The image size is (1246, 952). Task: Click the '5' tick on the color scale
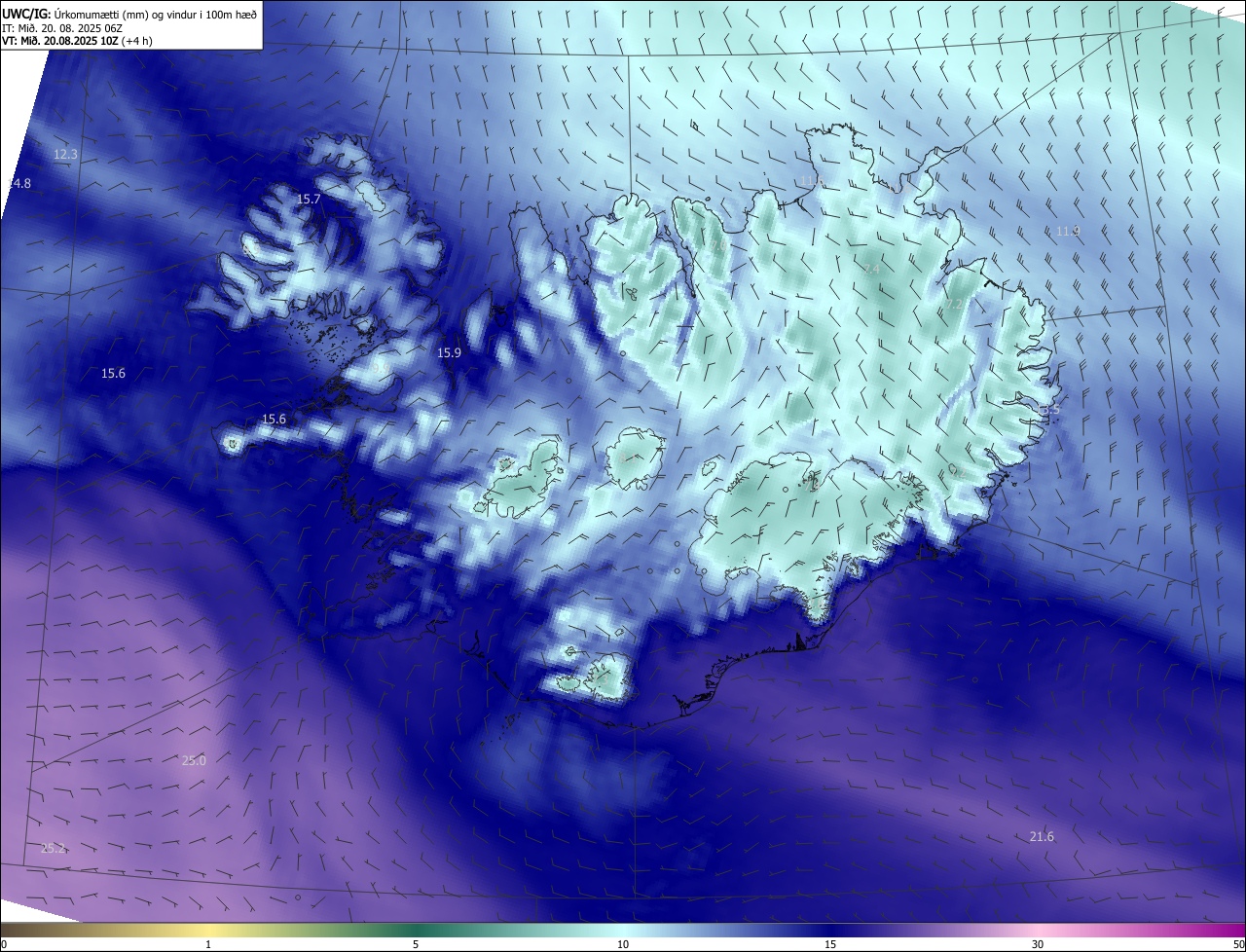click(x=416, y=944)
